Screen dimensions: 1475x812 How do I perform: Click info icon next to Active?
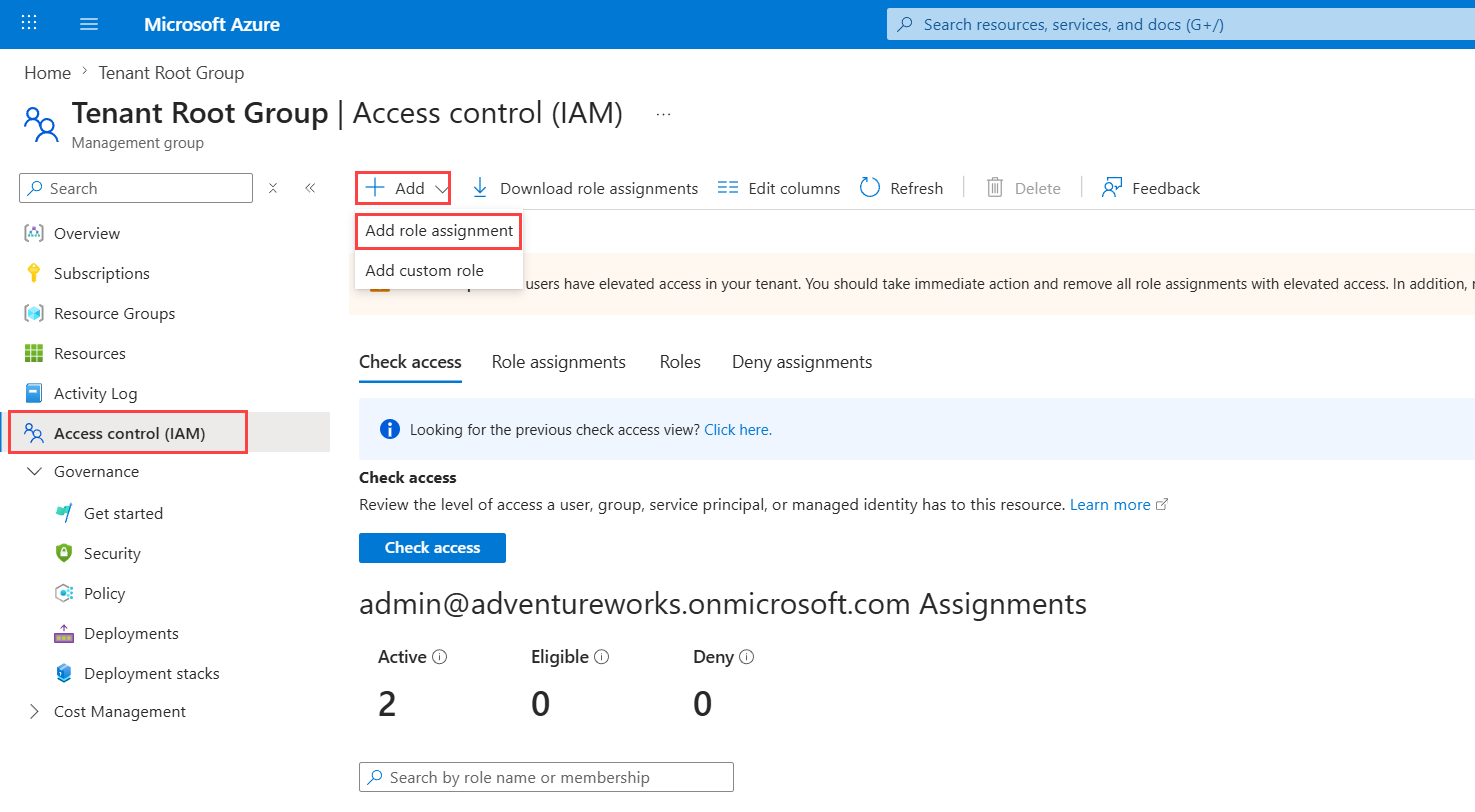click(x=439, y=657)
